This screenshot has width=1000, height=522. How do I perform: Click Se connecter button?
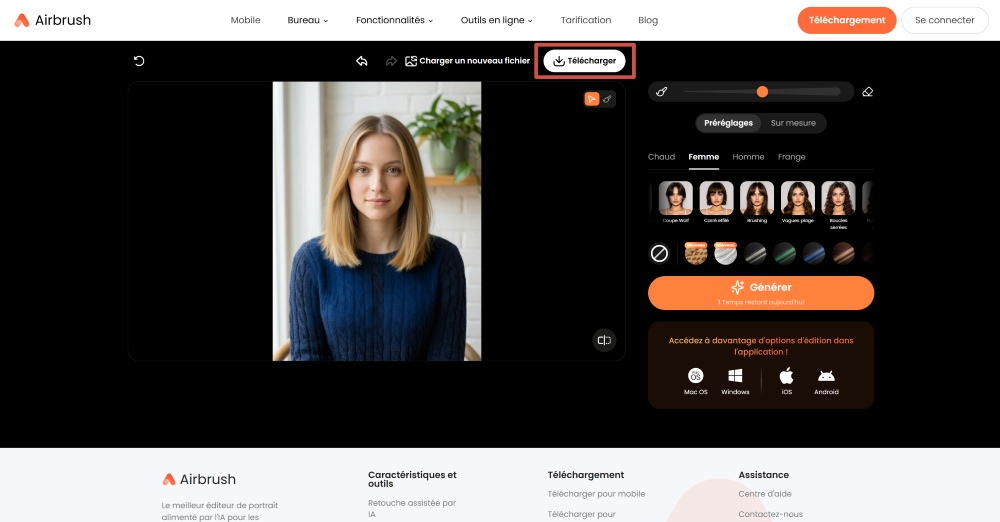(x=945, y=20)
